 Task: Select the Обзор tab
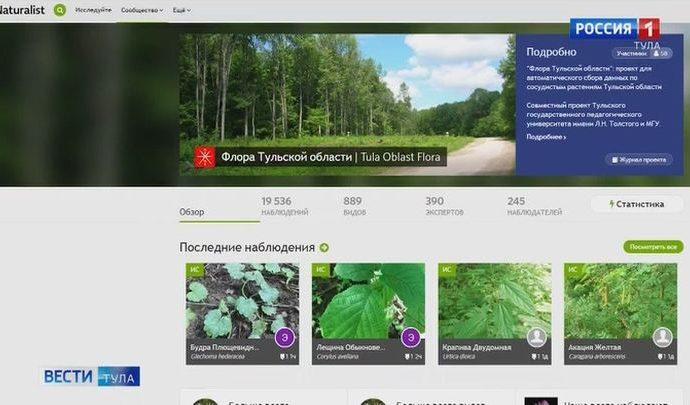tap(192, 212)
